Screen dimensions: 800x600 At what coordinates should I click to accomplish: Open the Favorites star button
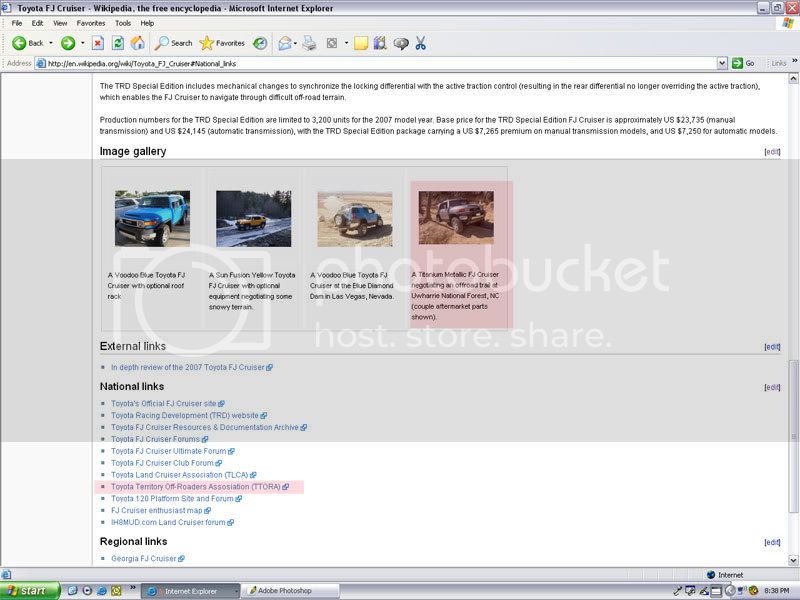[221, 43]
